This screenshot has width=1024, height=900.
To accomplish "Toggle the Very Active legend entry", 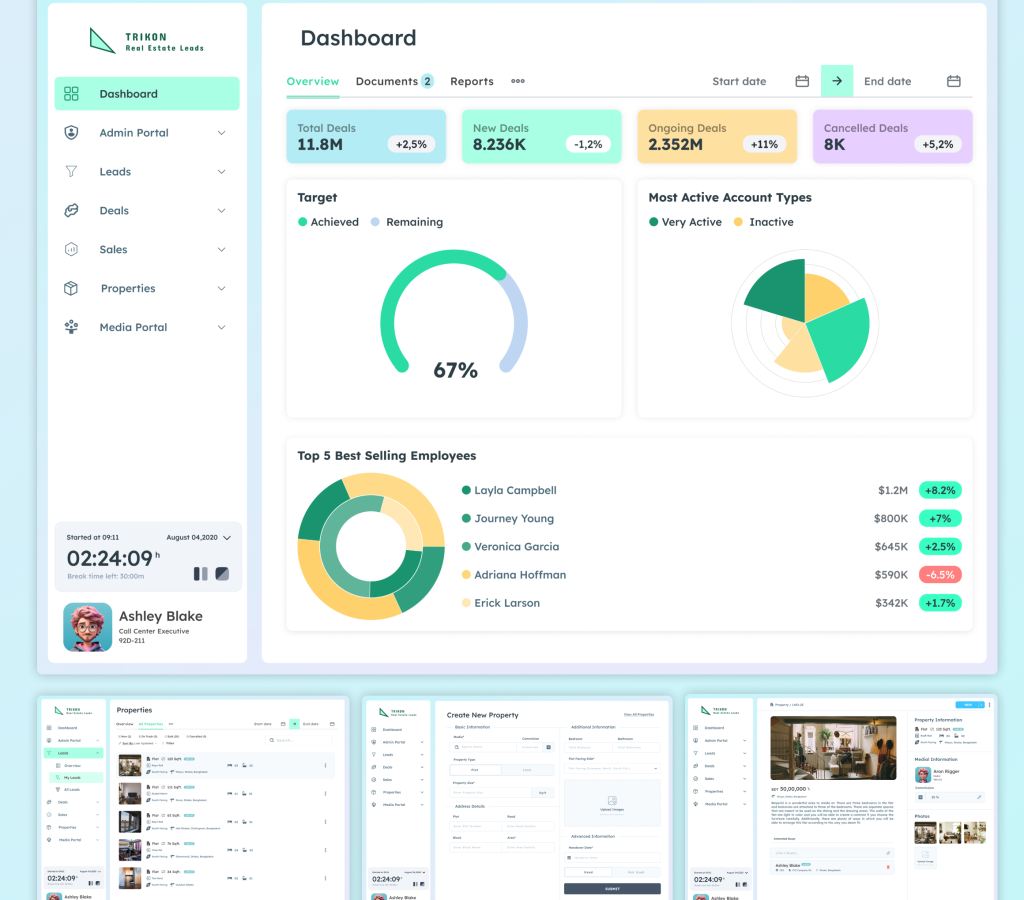I will point(685,221).
